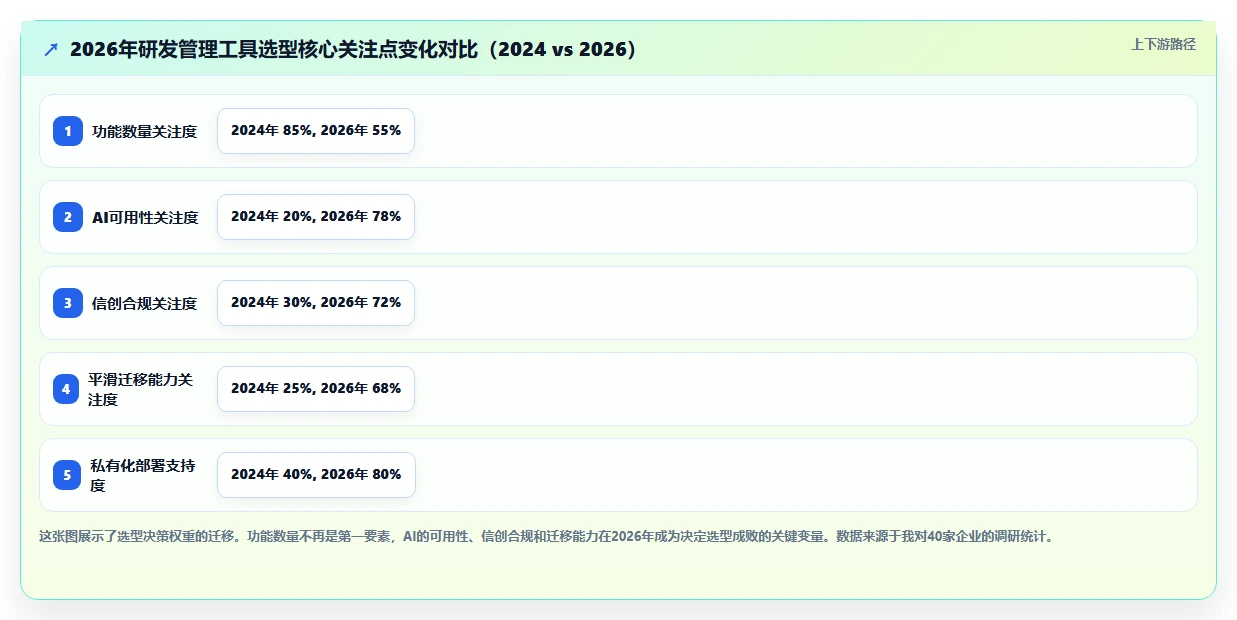This screenshot has height=620, width=1237.
Task: Click the value box 2024年 25%, 2026年 68%
Action: pos(316,389)
